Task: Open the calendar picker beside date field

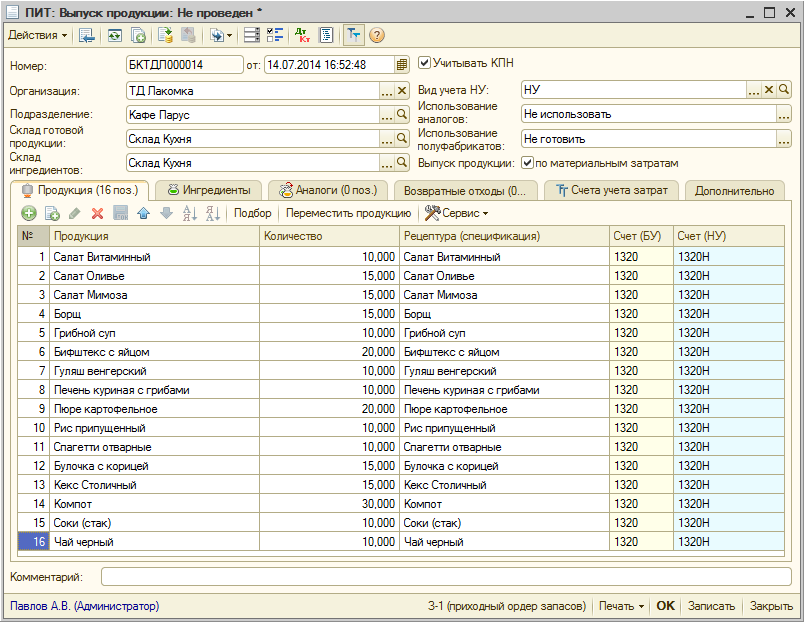Action: point(402,65)
